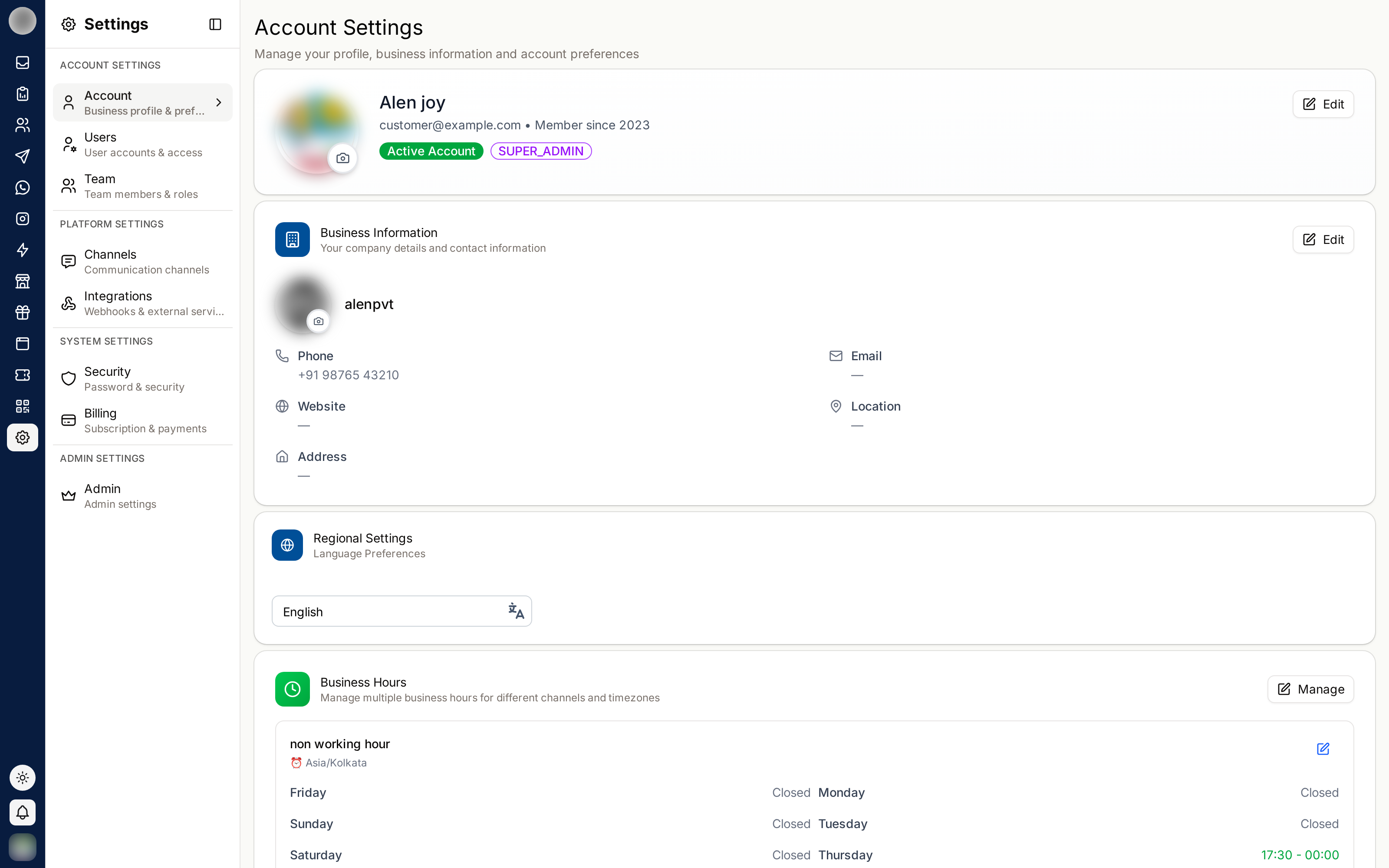Open the calendar window icon in rail
The height and width of the screenshot is (868, 1389).
(23, 344)
